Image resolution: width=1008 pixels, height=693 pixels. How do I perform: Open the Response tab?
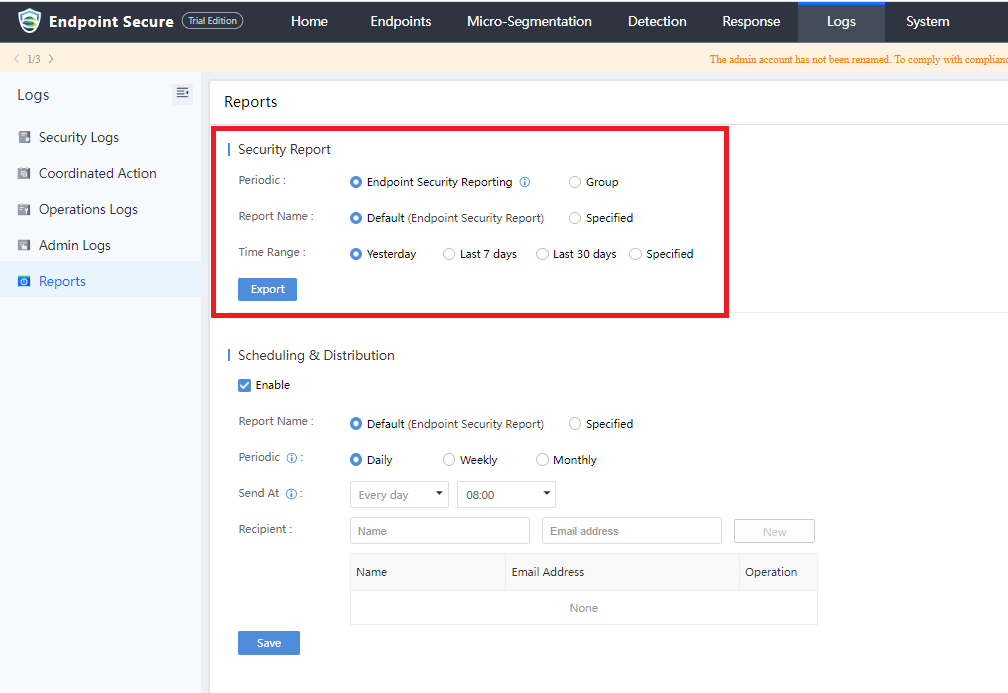pyautogui.click(x=751, y=21)
